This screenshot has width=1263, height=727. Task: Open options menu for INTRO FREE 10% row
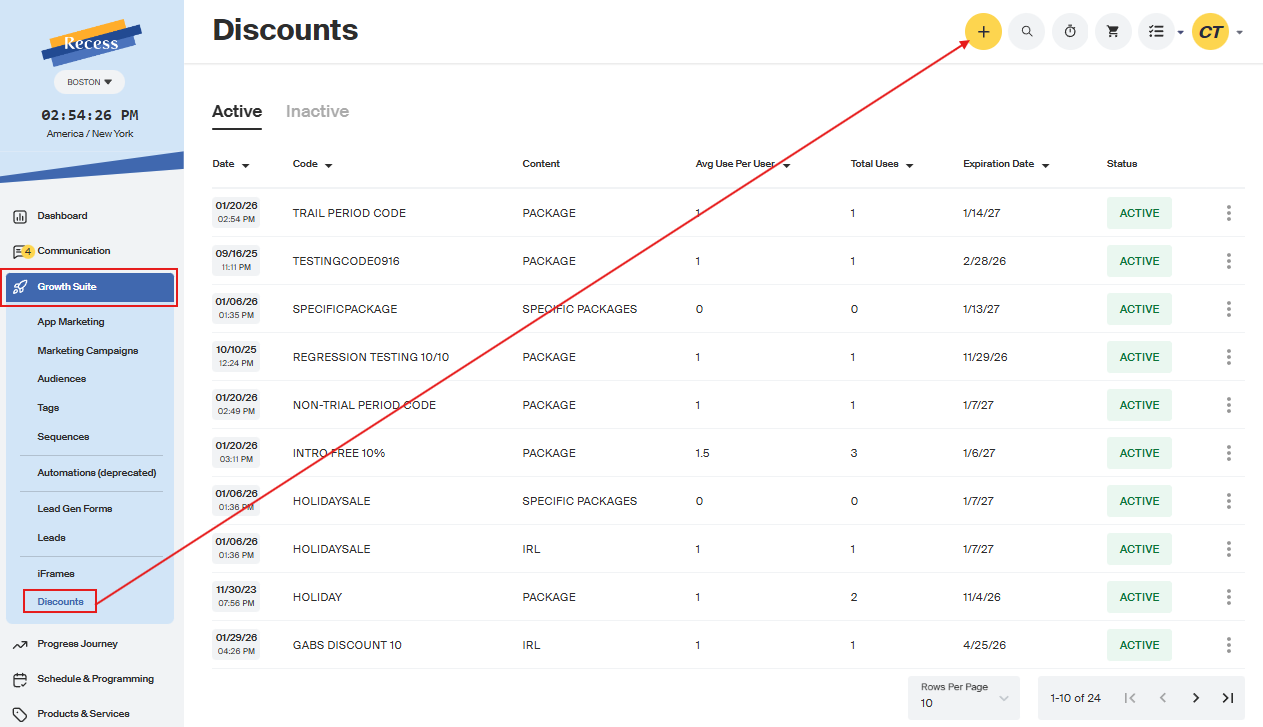1228,453
